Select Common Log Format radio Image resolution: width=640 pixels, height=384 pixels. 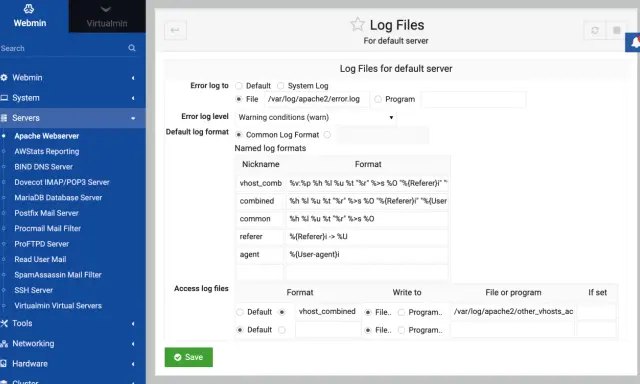coord(239,135)
